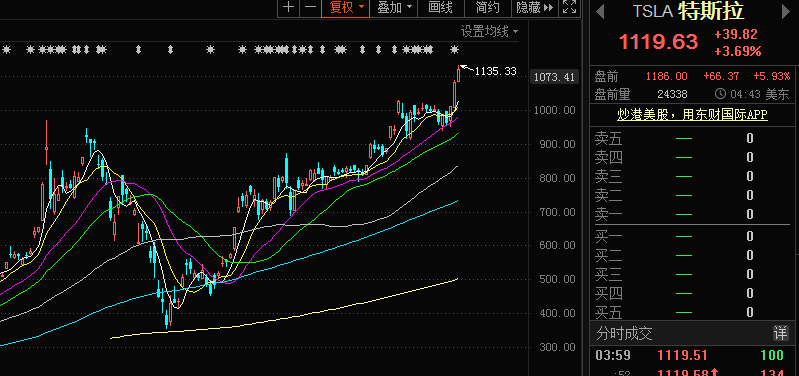799x376 pixels.
Task: Click the last star marker above the chart
Action: click(x=455, y=49)
